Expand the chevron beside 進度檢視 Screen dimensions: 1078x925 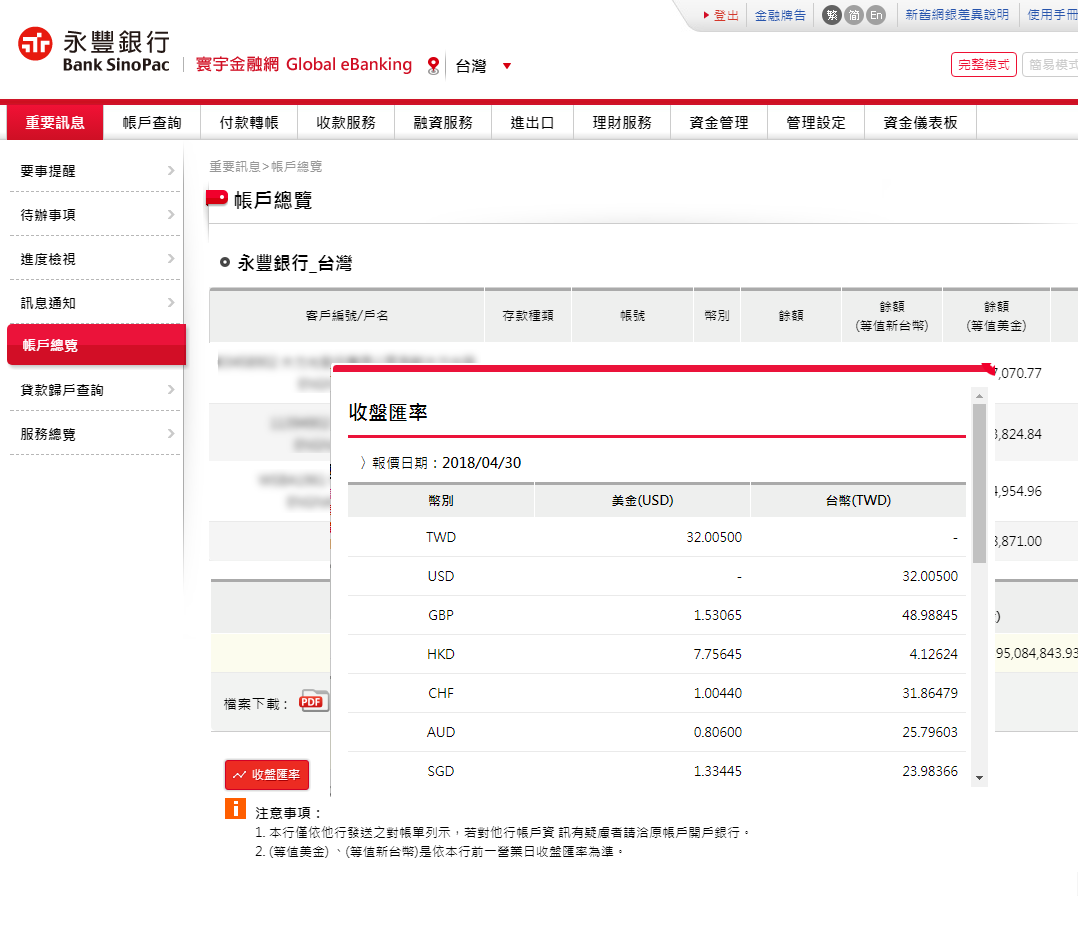(171, 258)
